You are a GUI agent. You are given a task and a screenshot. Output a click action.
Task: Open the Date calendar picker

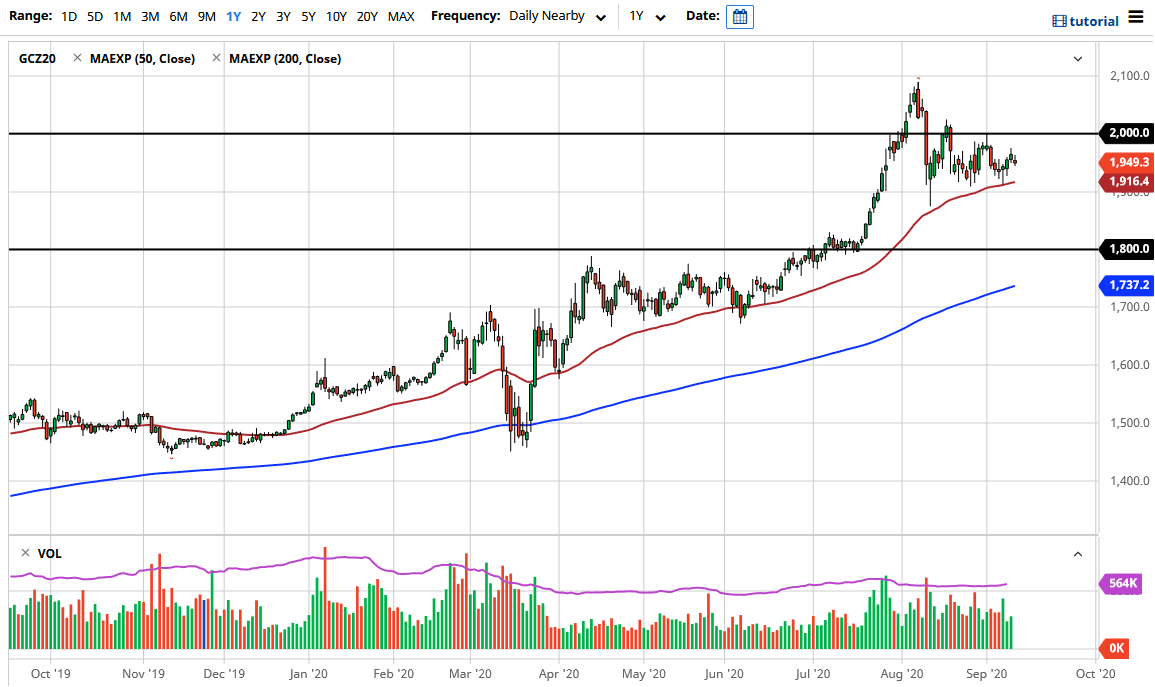[740, 16]
